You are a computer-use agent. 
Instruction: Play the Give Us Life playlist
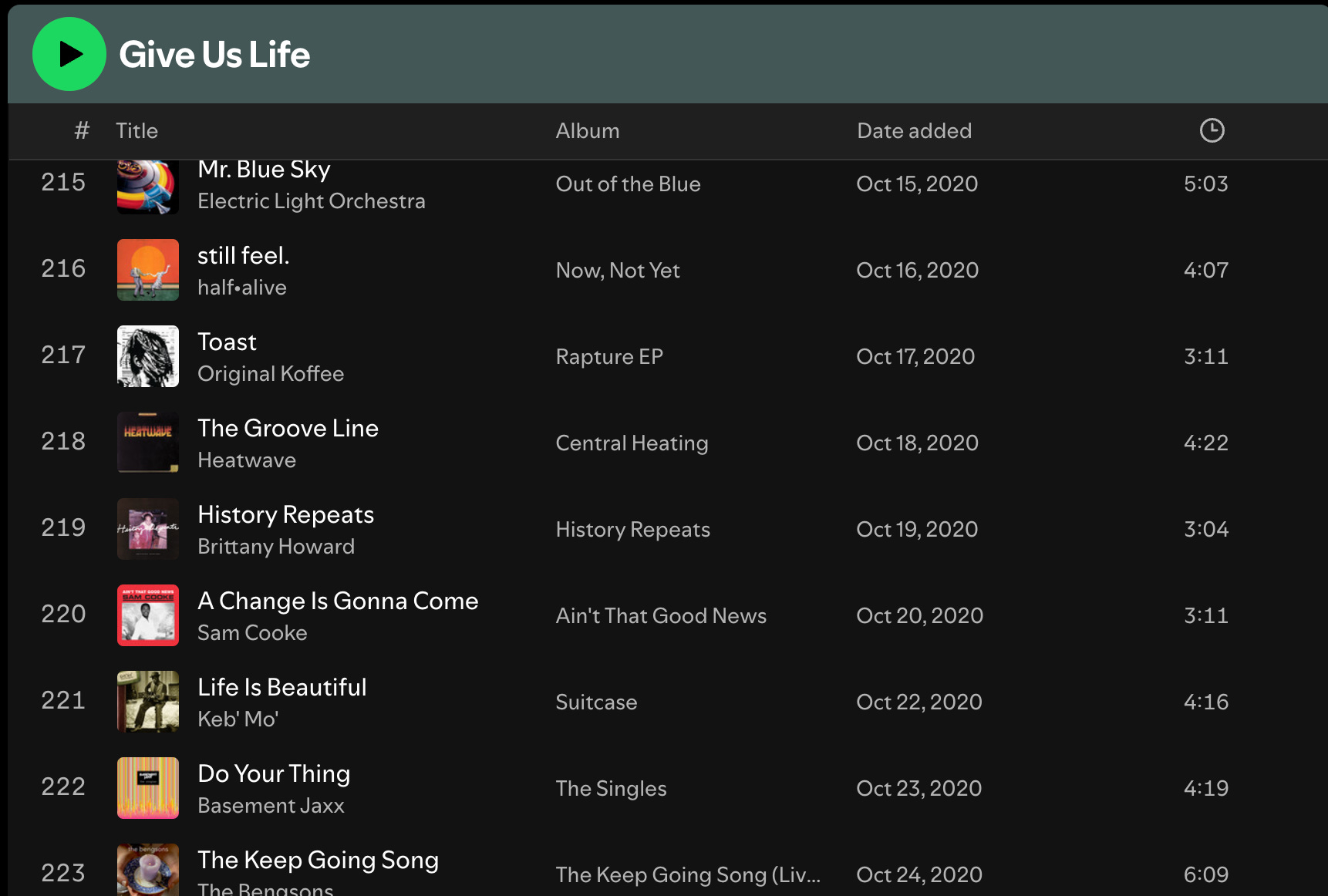(x=69, y=54)
